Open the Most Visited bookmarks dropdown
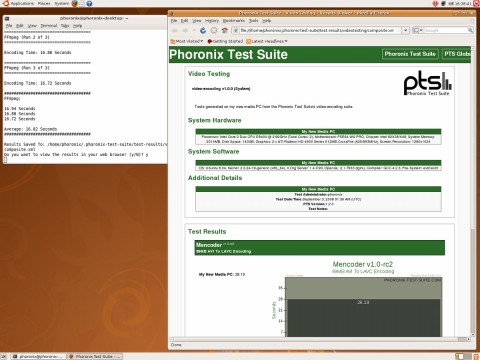This screenshot has width=480, height=360. click(187, 41)
